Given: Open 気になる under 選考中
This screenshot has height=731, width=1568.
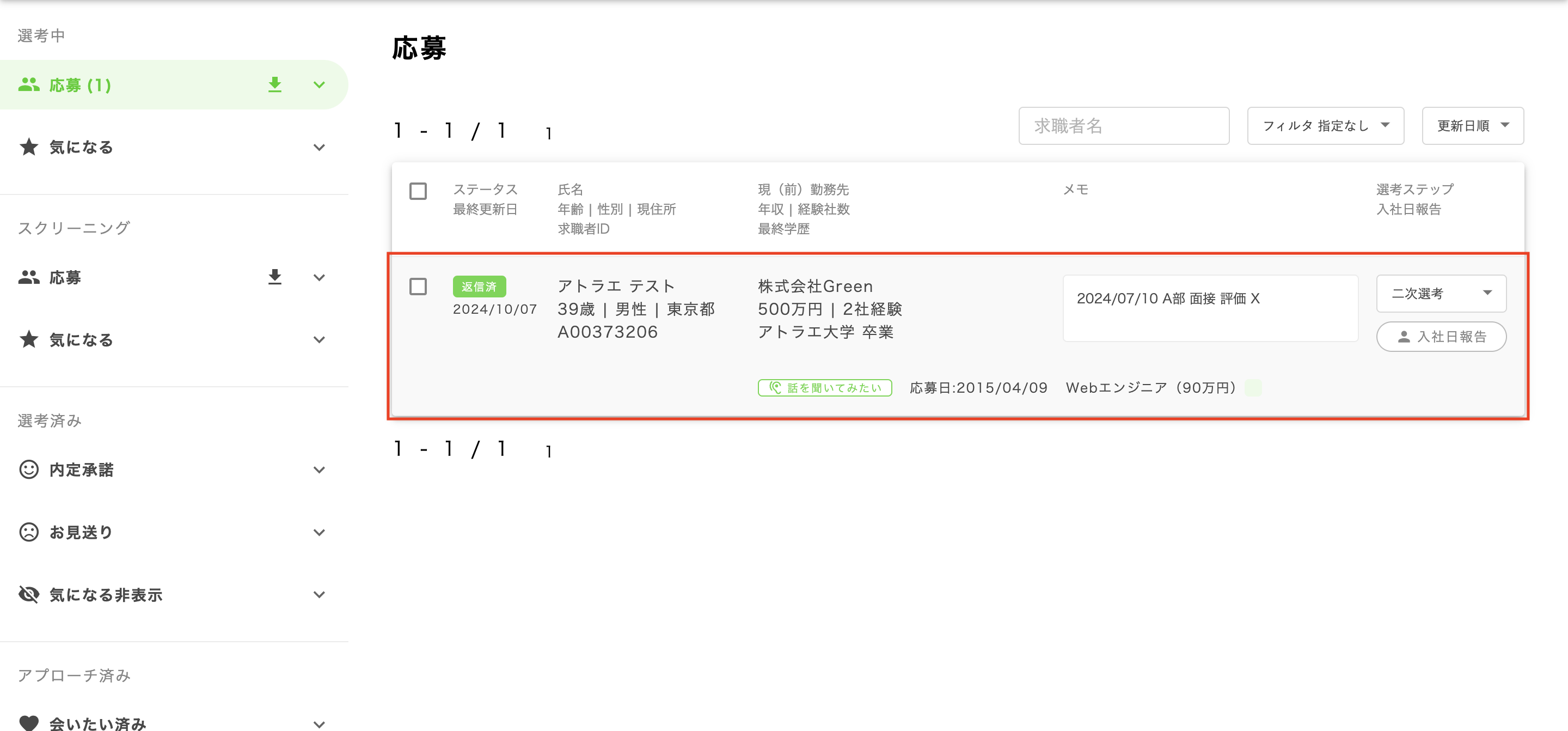Looking at the screenshot, I should [81, 148].
